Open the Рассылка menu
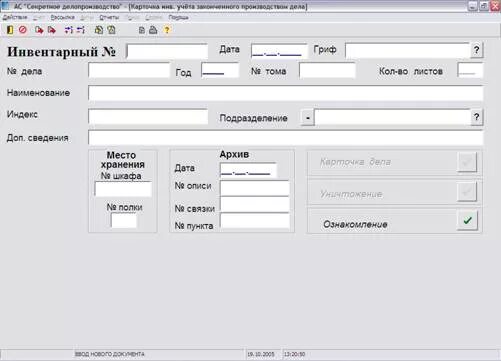501x361 pixels. pyautogui.click(x=62, y=17)
